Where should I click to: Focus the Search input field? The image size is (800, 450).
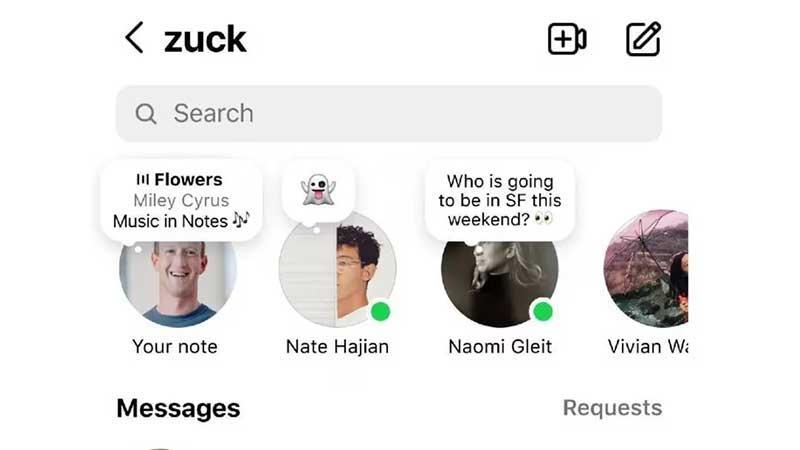point(400,114)
